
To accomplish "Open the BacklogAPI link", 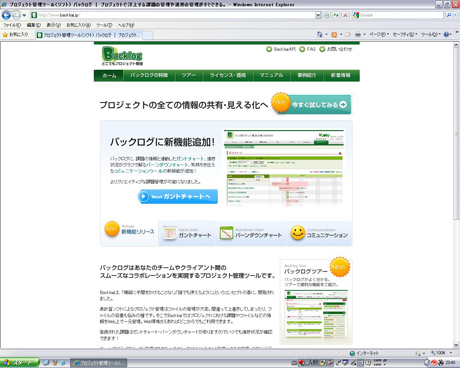I will pyautogui.click(x=281, y=49).
